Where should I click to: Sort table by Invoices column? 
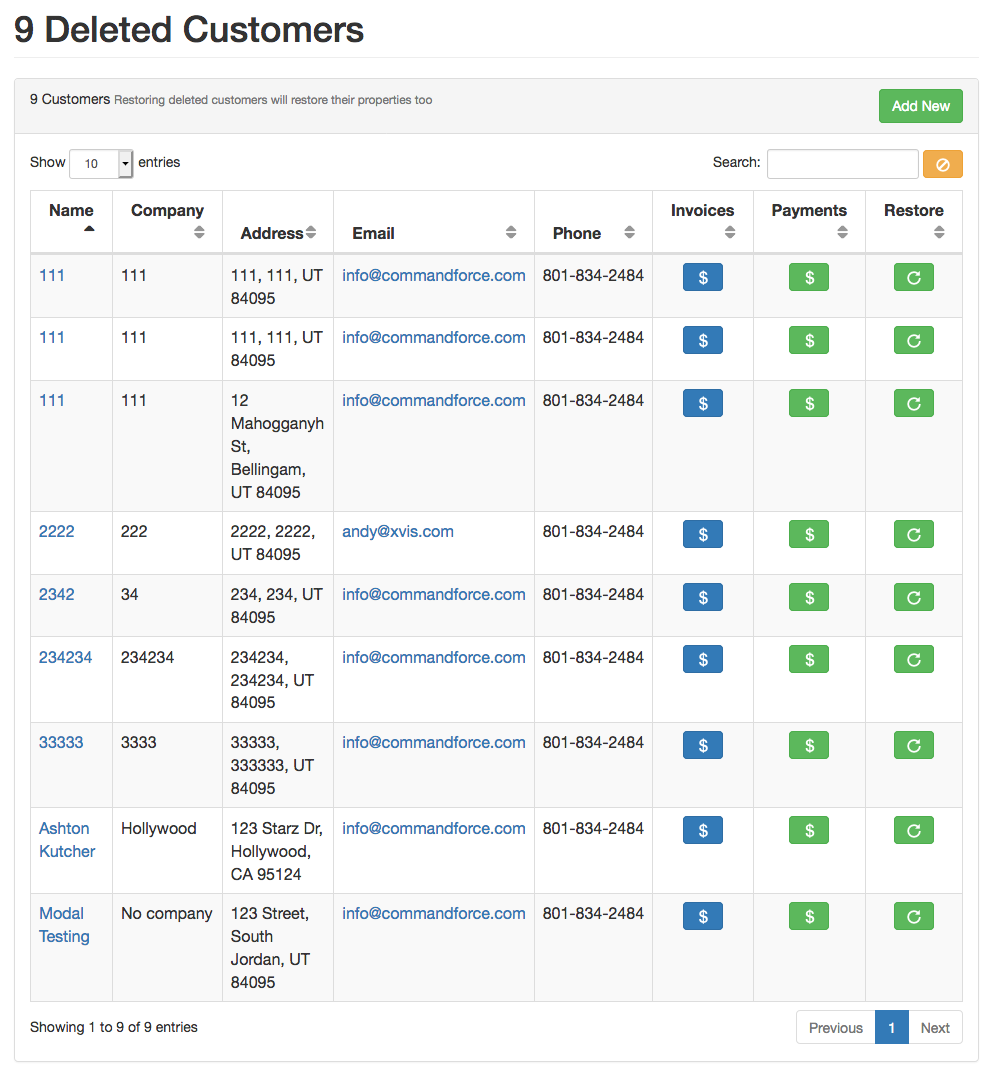(702, 221)
